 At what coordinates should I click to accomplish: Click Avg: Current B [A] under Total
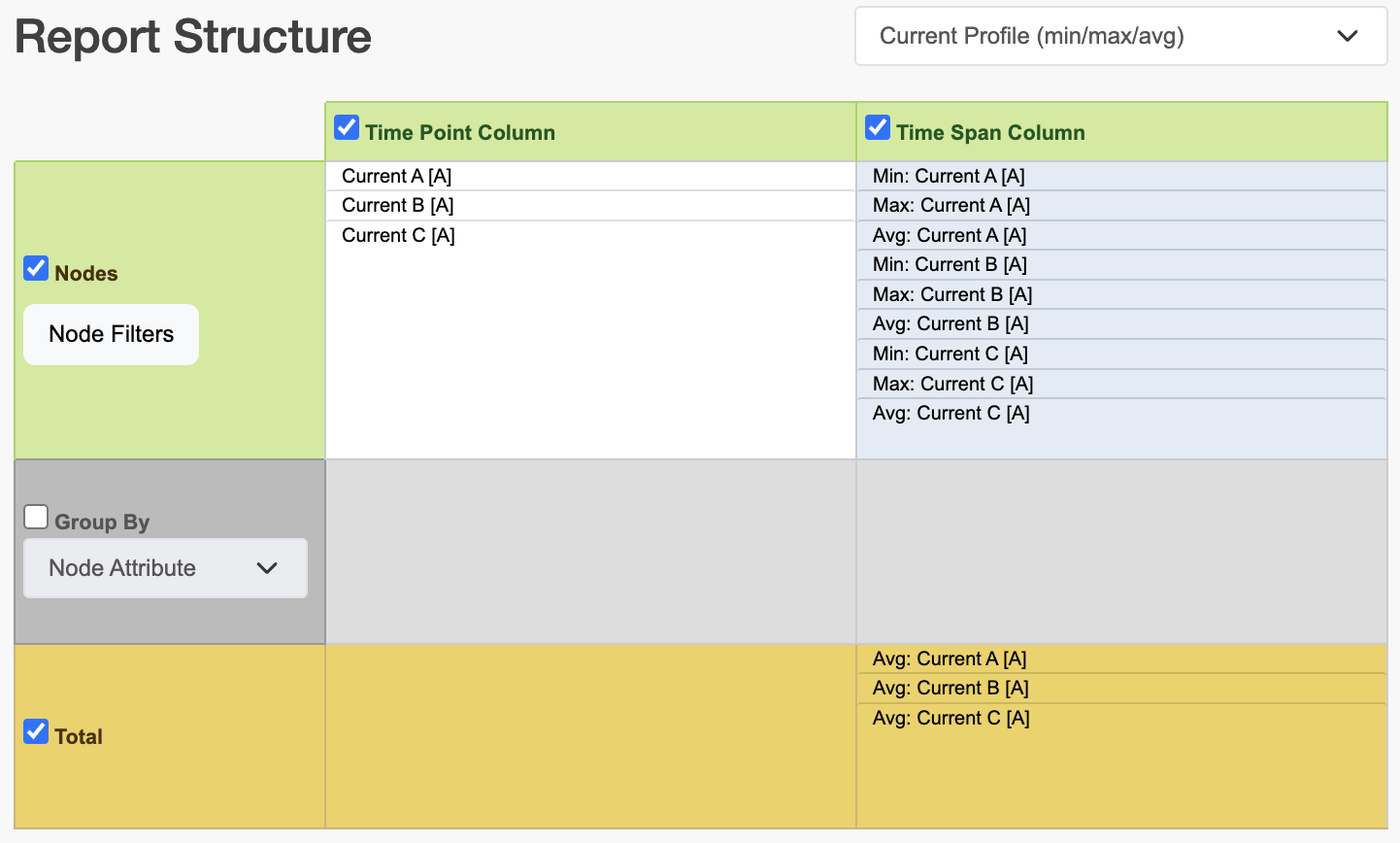950,688
